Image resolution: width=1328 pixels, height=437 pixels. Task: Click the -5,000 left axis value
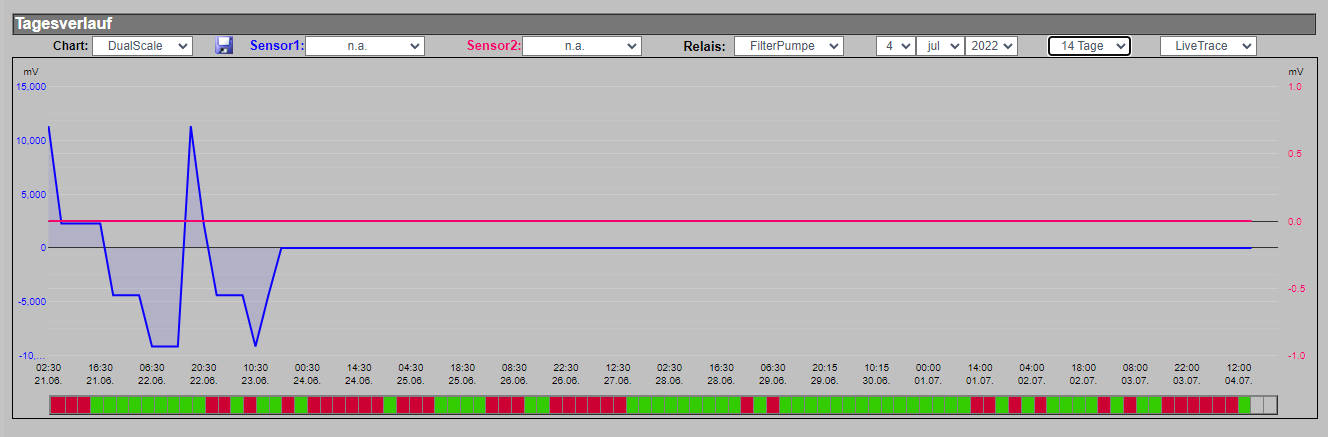31,301
